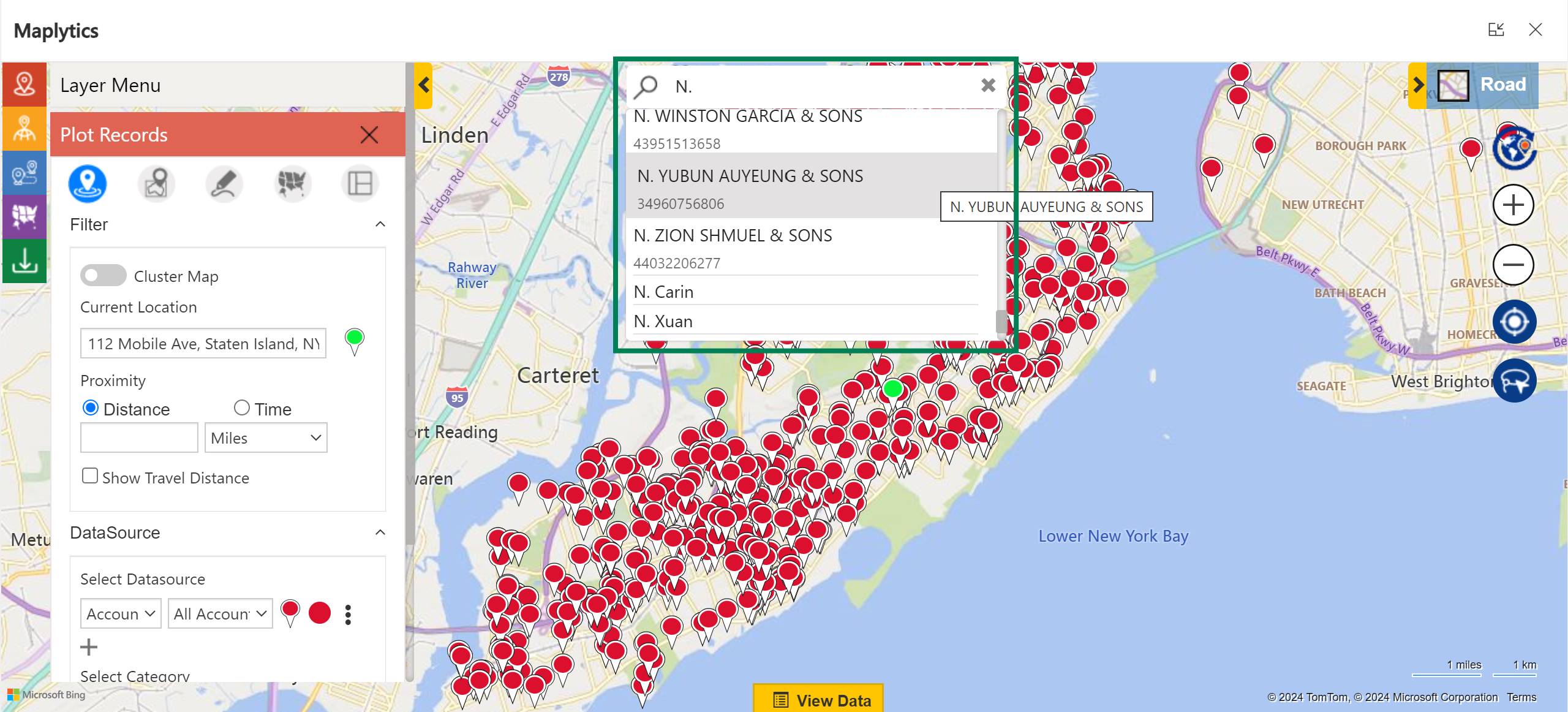
Task: Select the Plot Records pin tab icon
Action: (88, 183)
